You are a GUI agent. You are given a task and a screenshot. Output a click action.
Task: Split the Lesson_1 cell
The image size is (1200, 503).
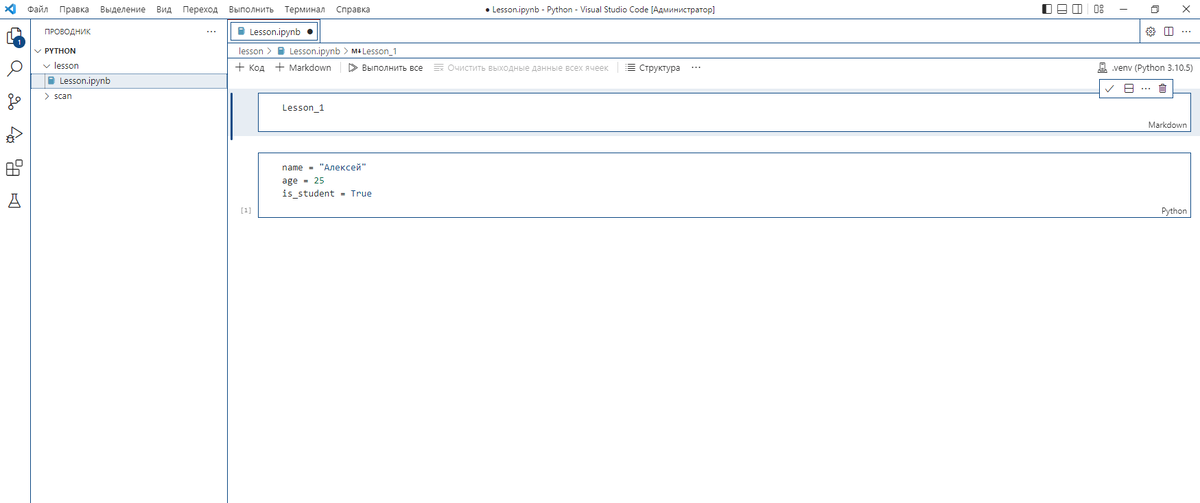pos(1128,89)
